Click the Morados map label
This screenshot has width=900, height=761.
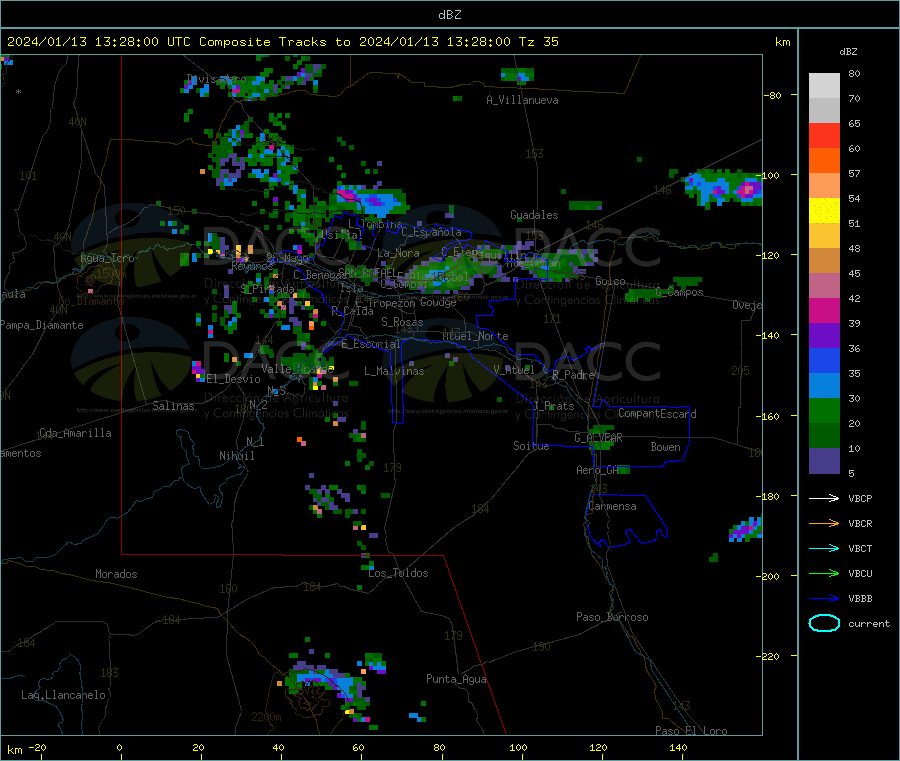click(116, 574)
